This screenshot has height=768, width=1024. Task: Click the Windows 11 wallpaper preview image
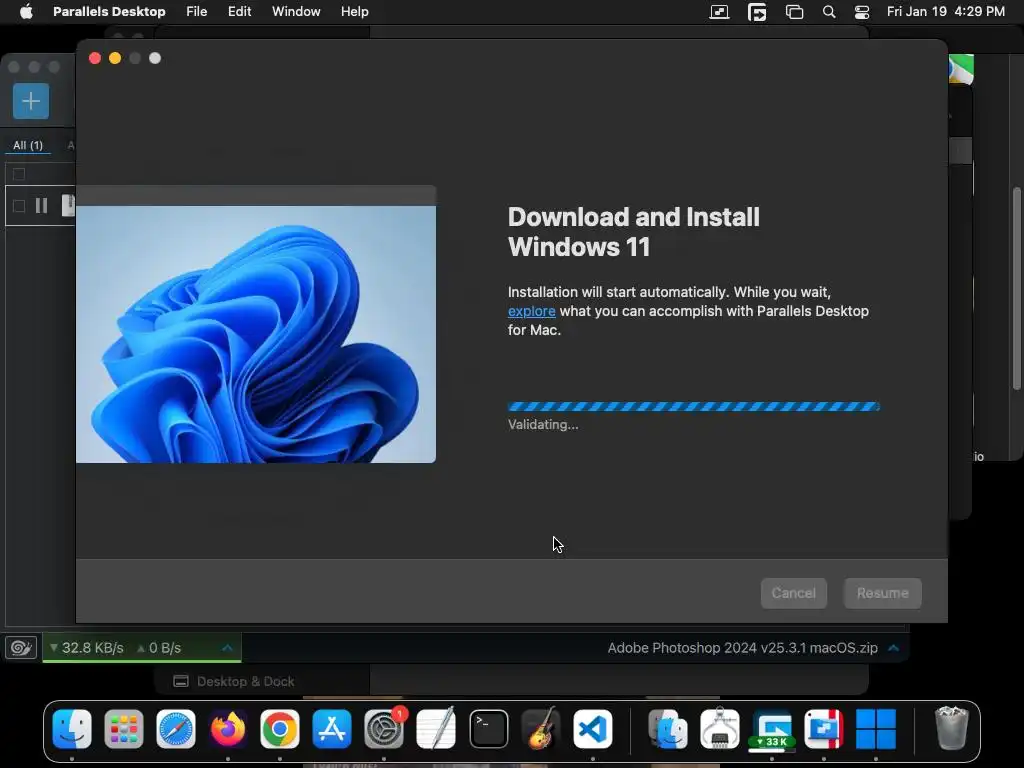(256, 334)
